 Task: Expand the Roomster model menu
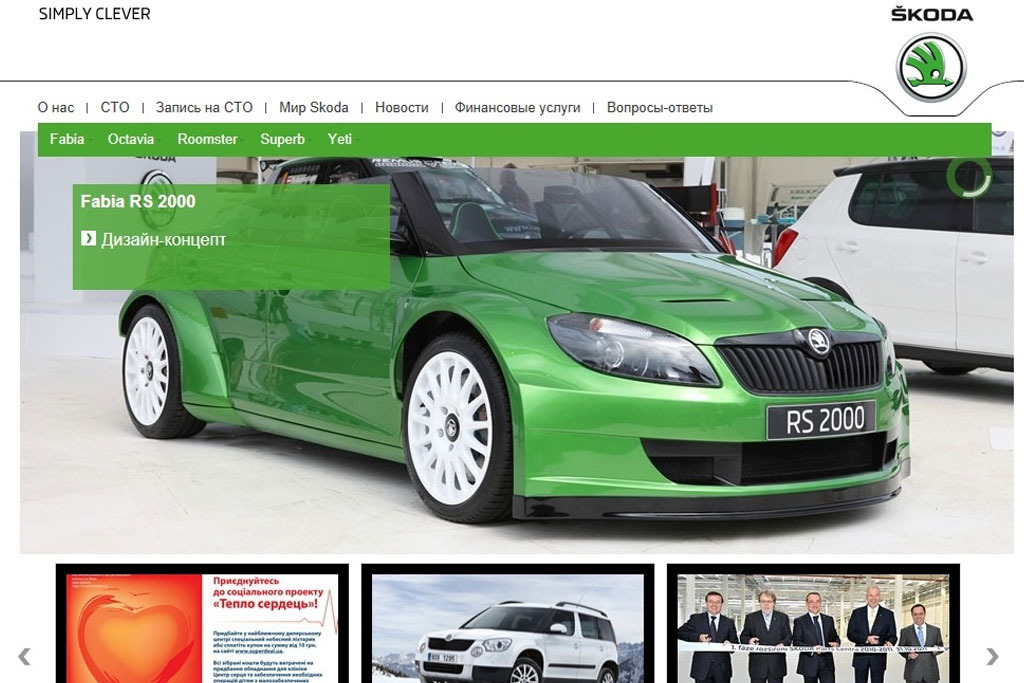[x=207, y=139]
